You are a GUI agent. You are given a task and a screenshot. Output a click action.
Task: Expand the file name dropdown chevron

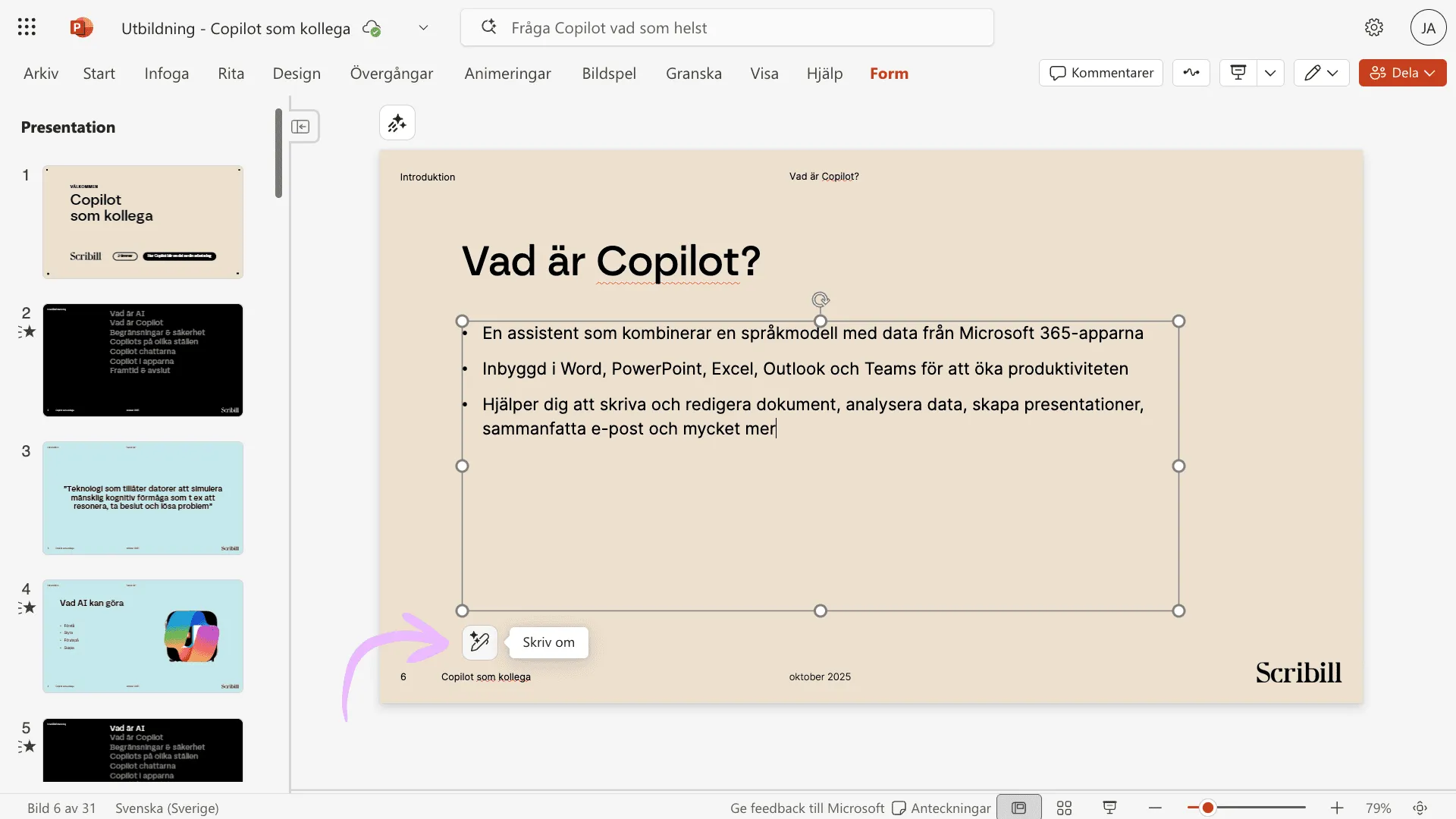coord(423,28)
